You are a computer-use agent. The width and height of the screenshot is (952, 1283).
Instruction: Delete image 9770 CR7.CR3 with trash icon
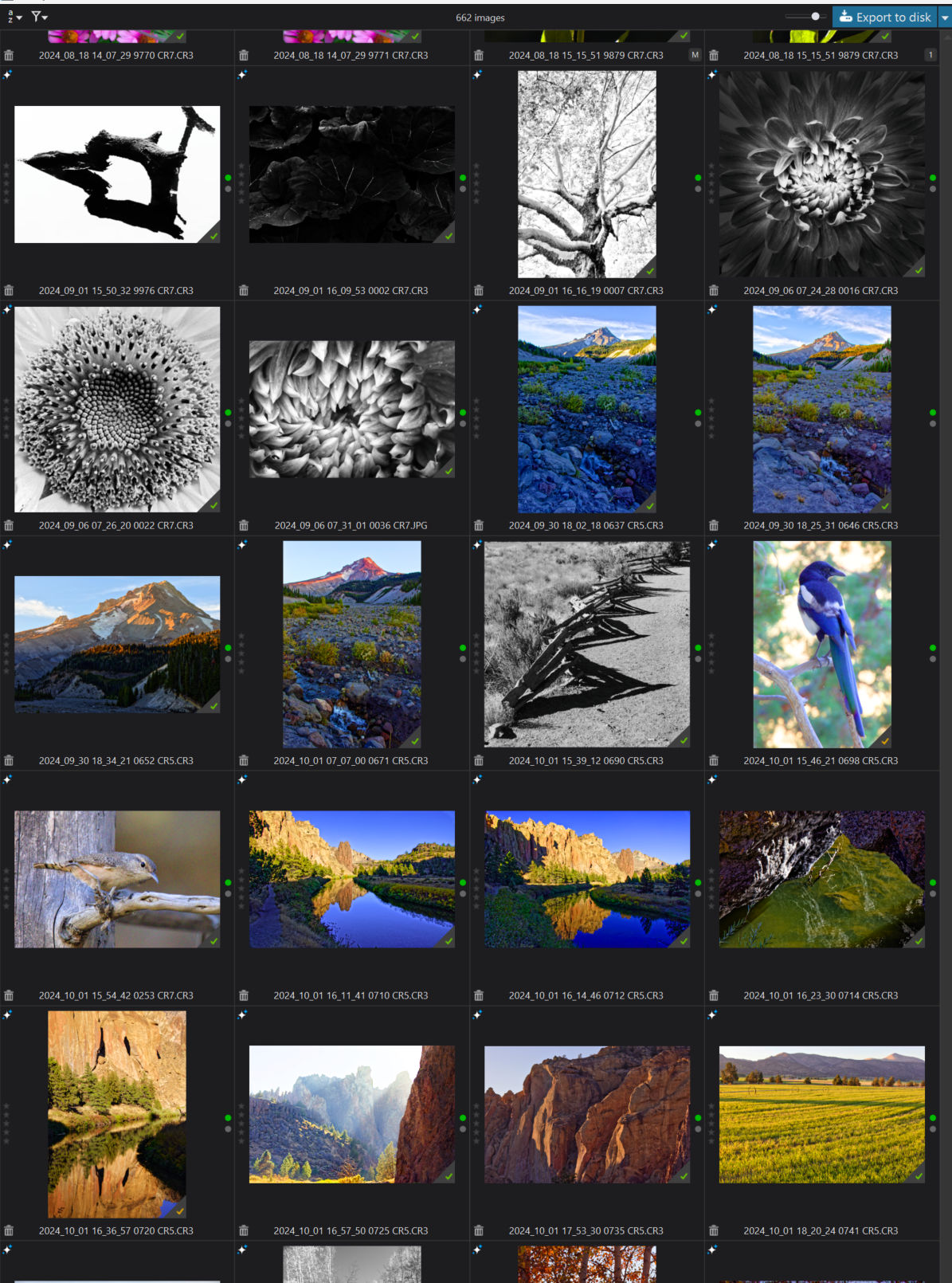9,56
